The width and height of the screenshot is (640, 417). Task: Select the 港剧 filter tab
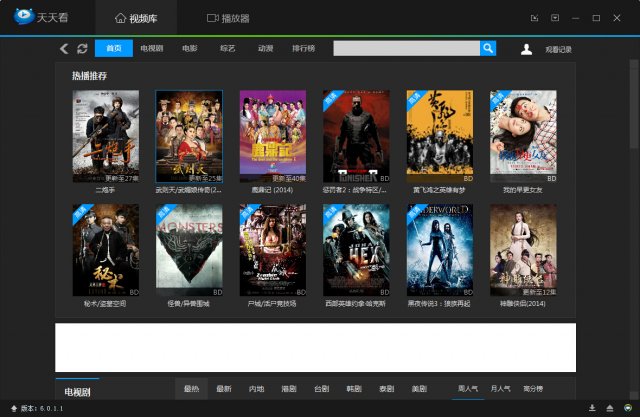coord(289,388)
